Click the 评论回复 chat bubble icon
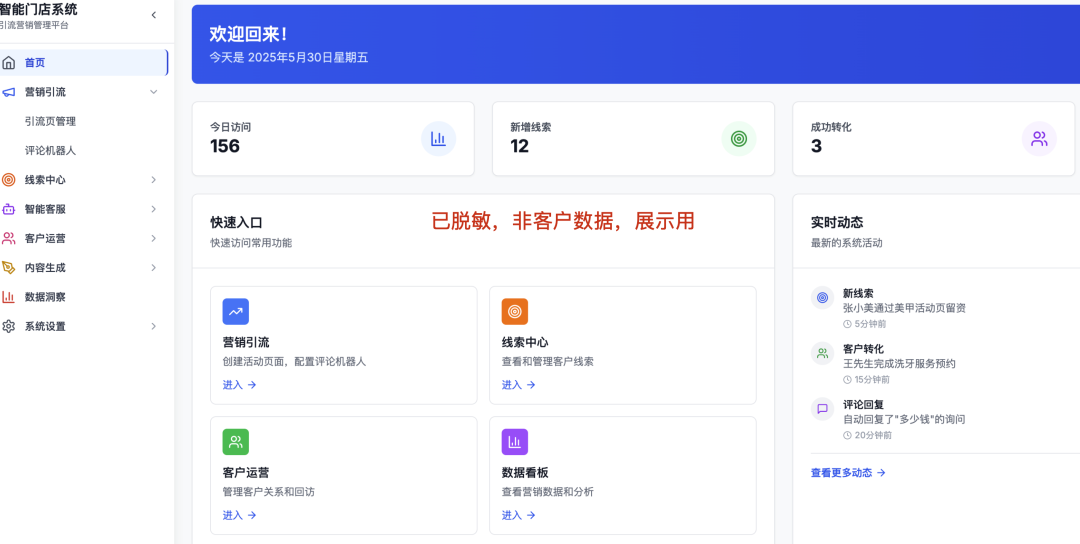The width and height of the screenshot is (1080, 544). [x=822, y=408]
